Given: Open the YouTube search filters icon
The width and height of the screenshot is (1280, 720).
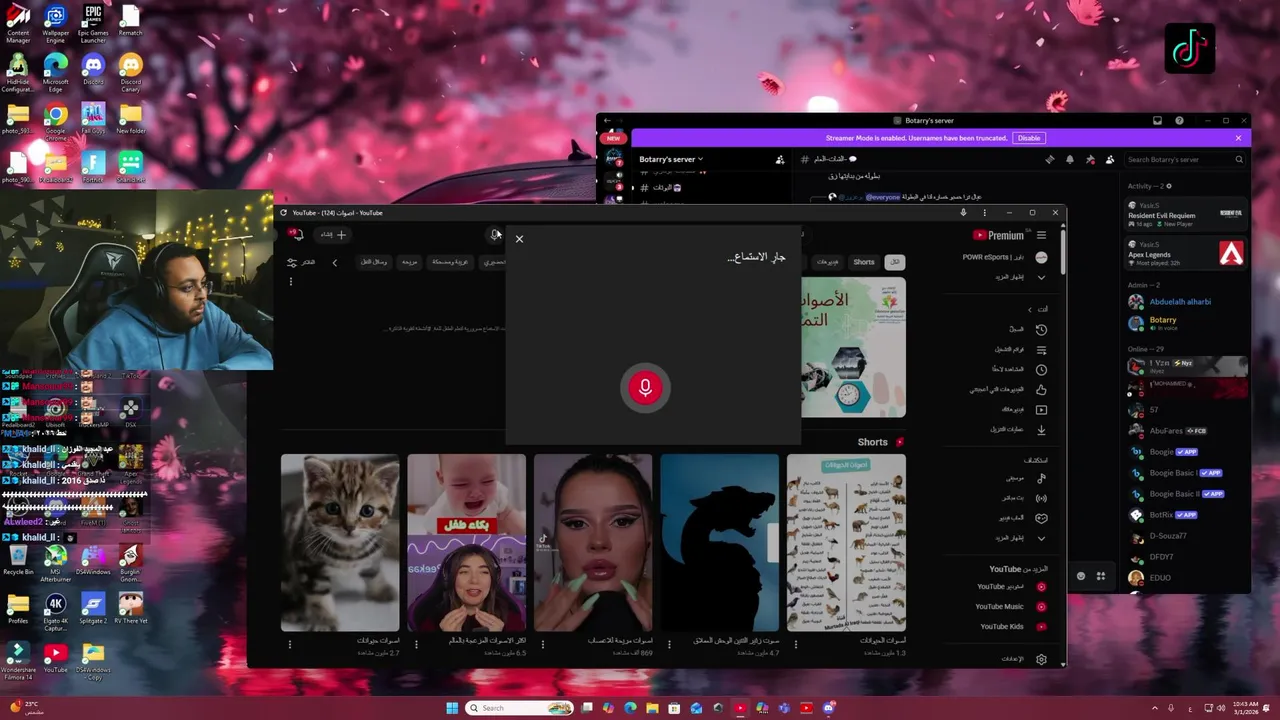Looking at the screenshot, I should [292, 262].
